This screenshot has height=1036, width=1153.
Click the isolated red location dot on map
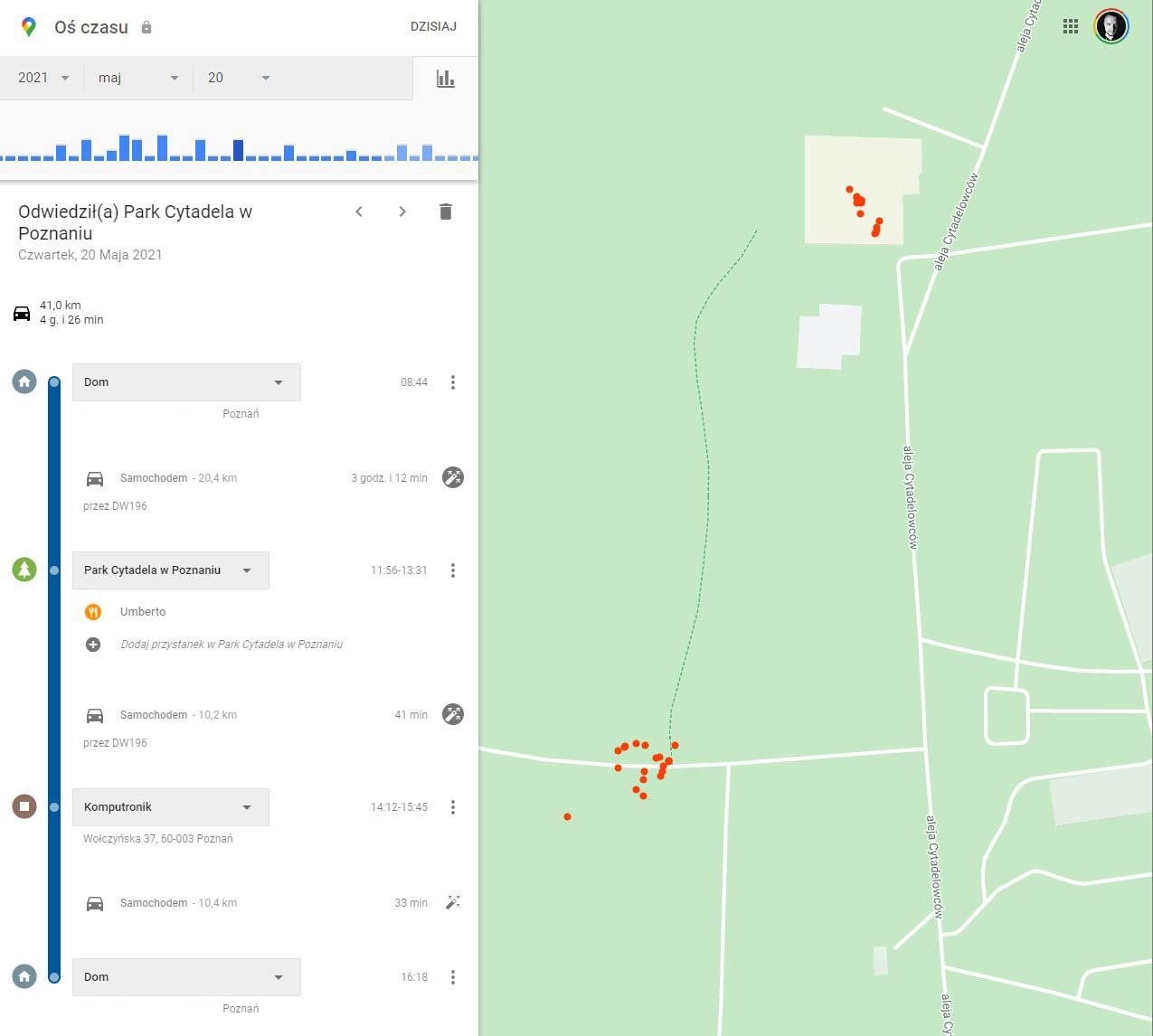[x=567, y=816]
